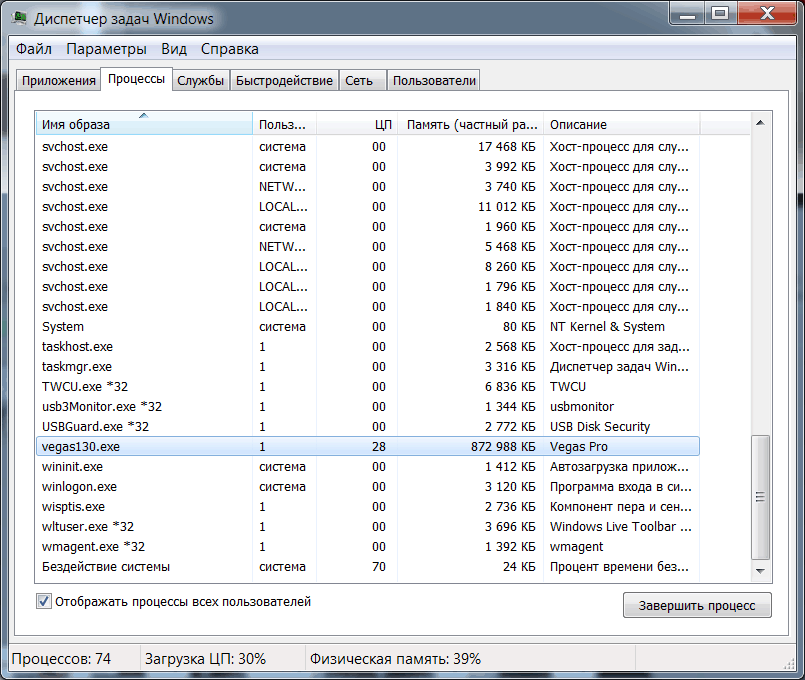Image resolution: width=805 pixels, height=680 pixels.
Task: Switch to the Сеть tab
Action: click(x=362, y=81)
